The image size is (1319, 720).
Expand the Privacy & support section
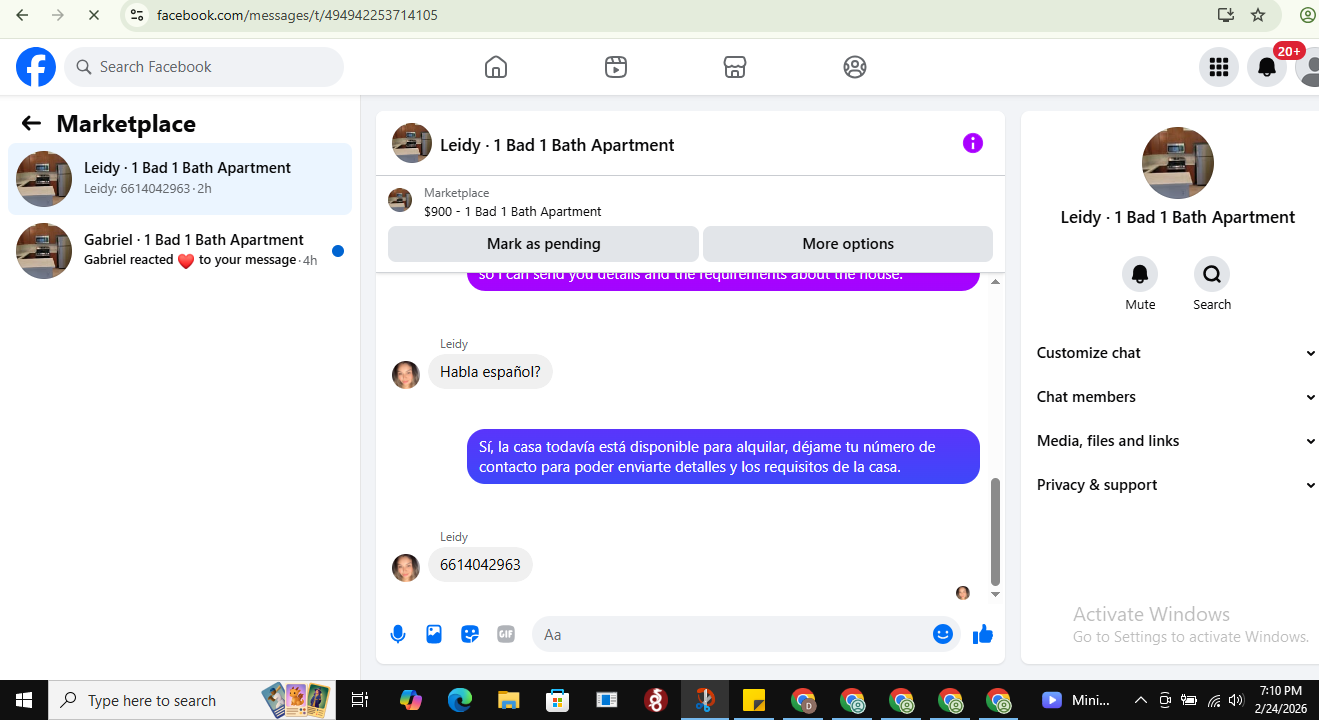click(1176, 485)
